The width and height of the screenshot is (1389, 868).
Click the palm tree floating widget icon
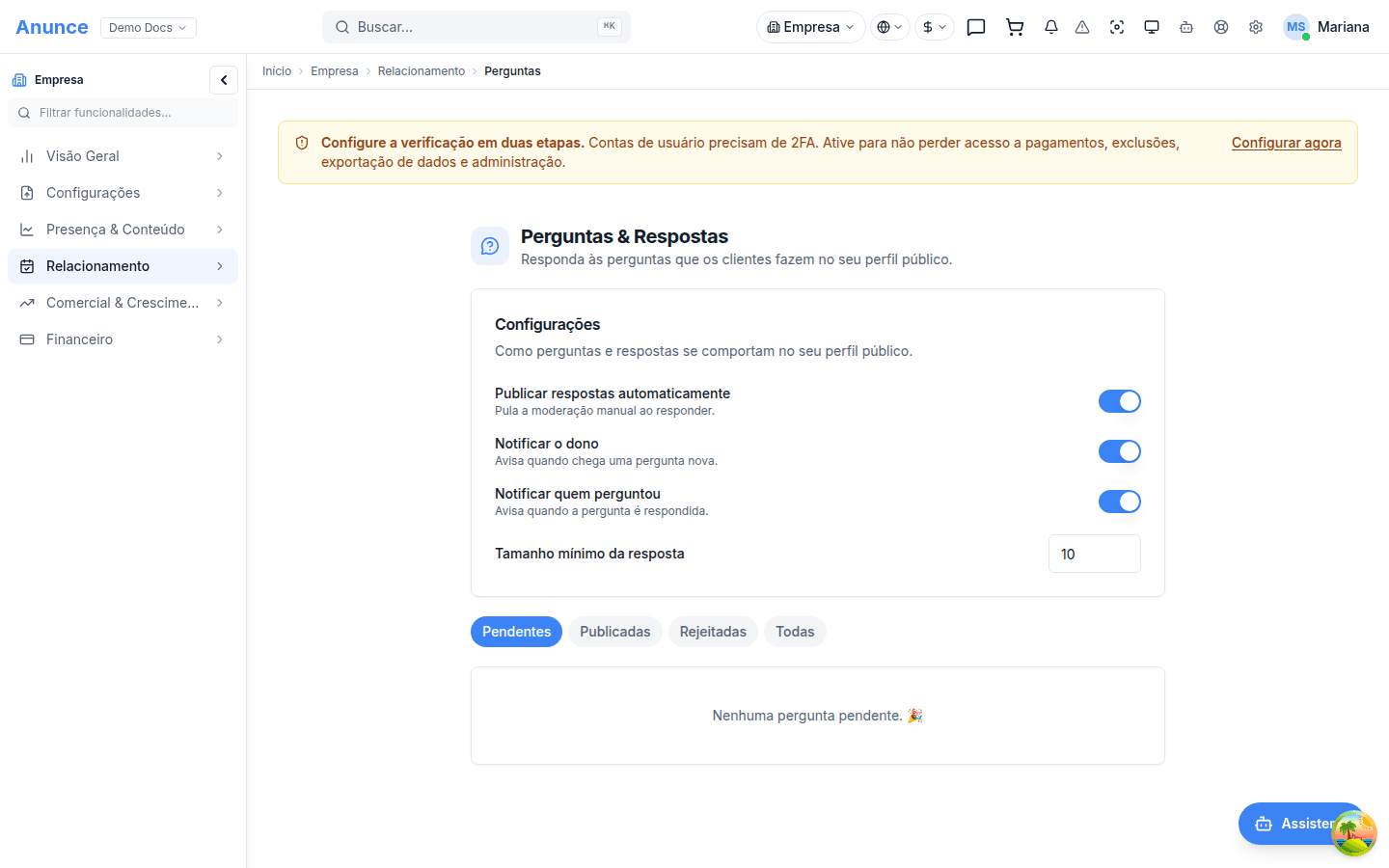tap(1354, 833)
